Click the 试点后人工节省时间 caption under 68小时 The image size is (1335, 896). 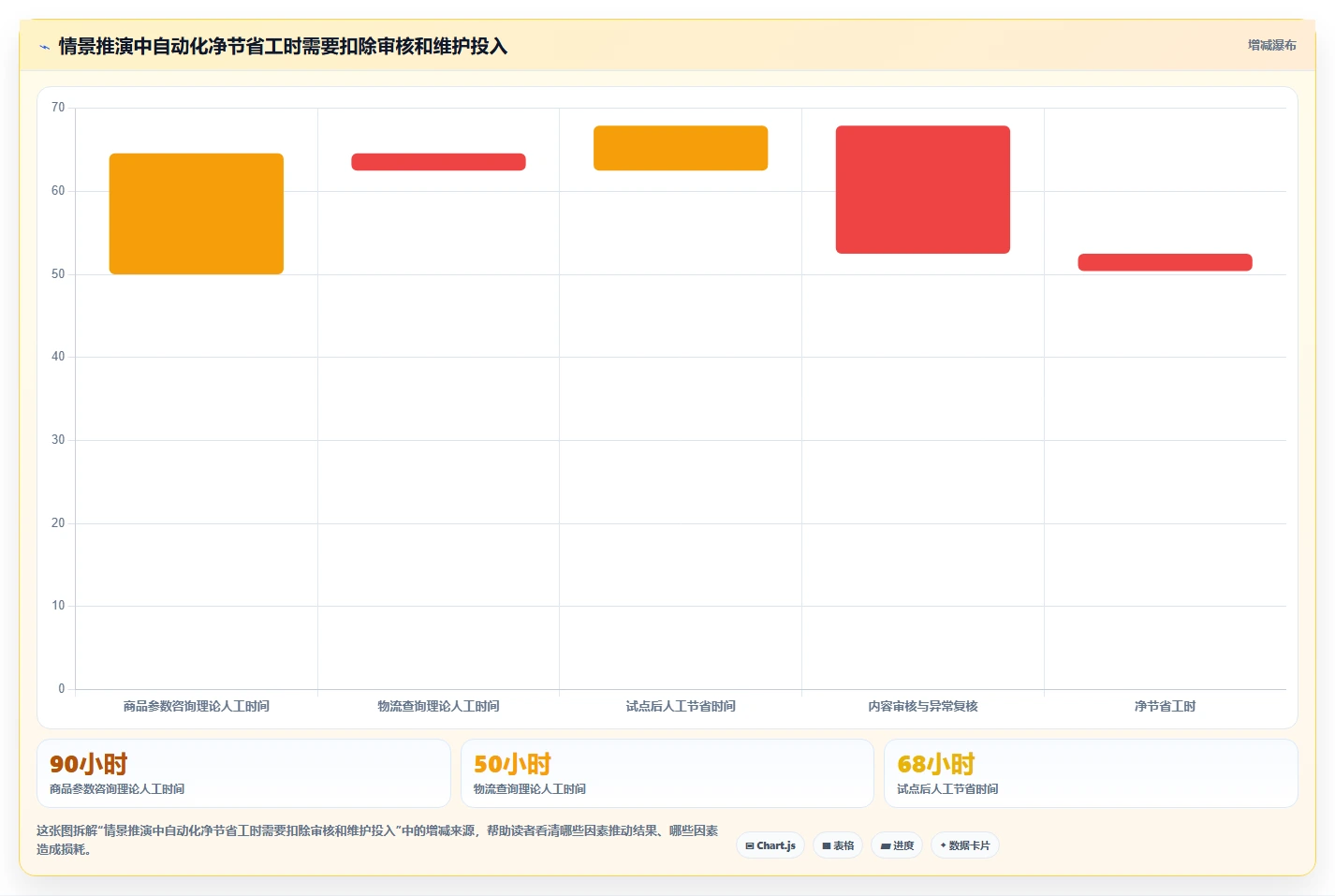coord(947,789)
